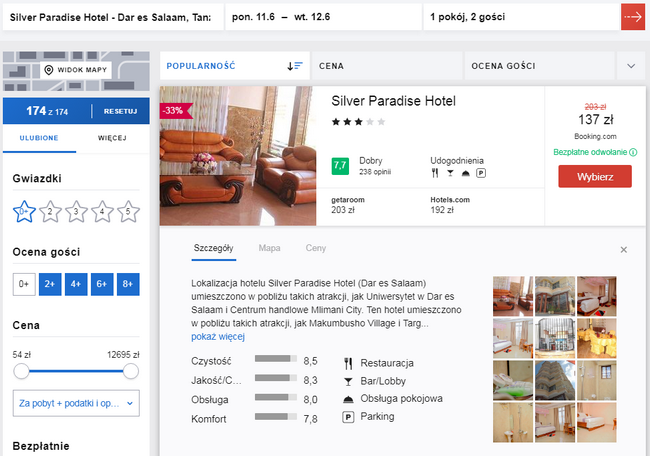Open the first hotel photo thumbnail
The image size is (650, 456).
[x=512, y=296]
